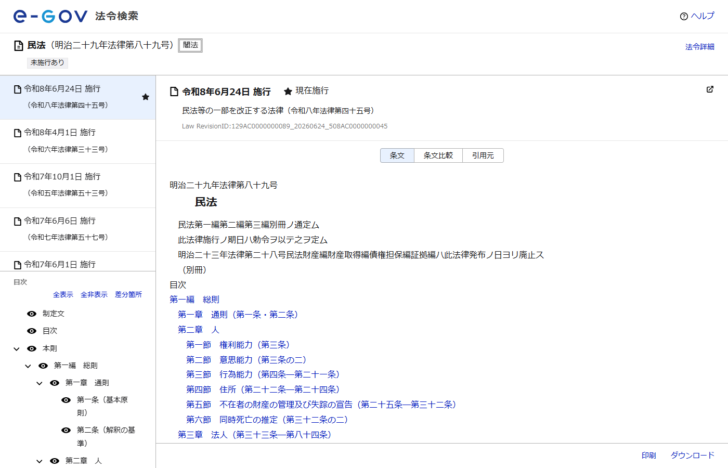This screenshot has width=728, height=468.
Task: Select the 条文 tab
Action: (x=397, y=156)
